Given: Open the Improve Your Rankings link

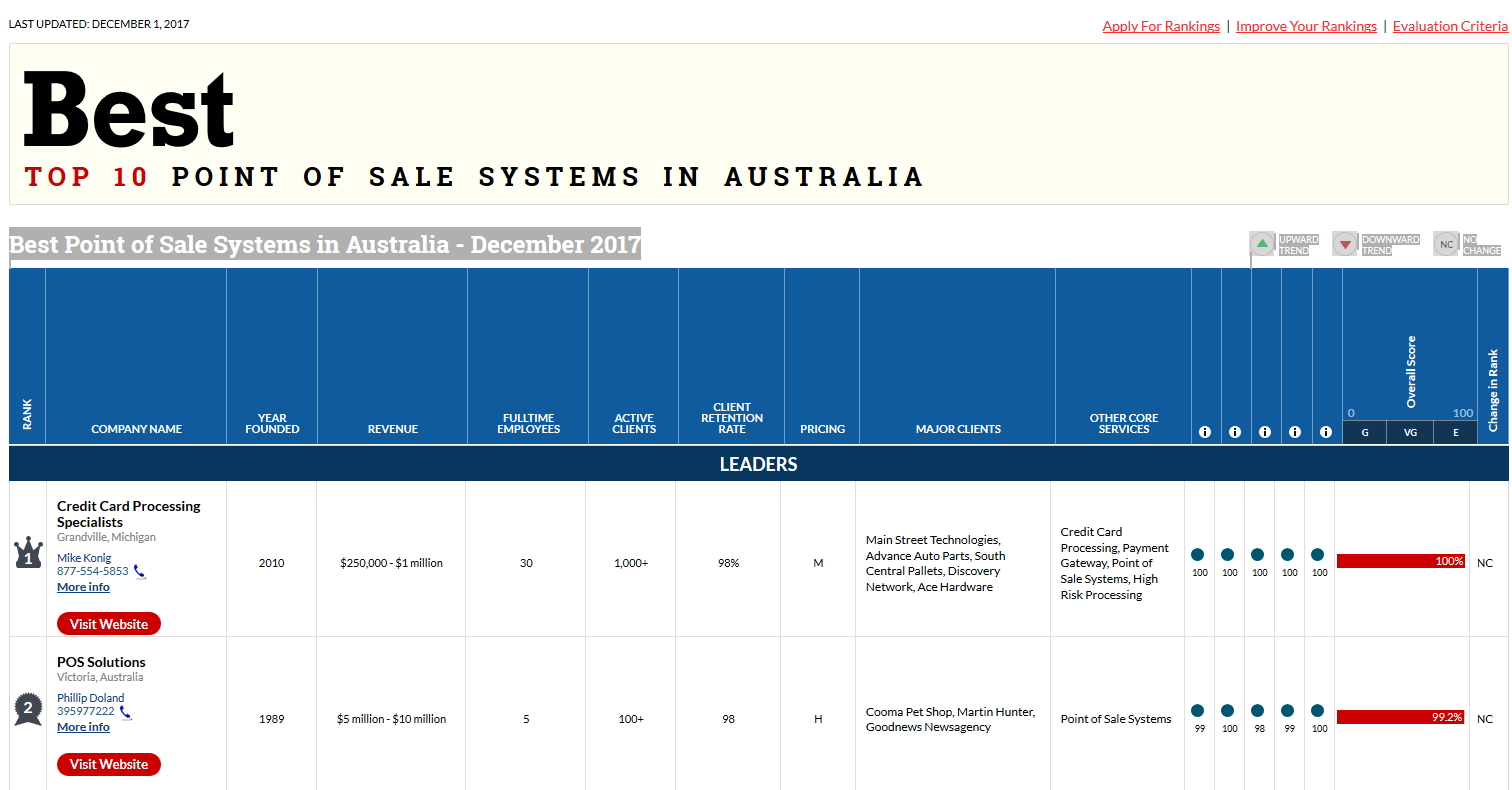Looking at the screenshot, I should click(1306, 26).
